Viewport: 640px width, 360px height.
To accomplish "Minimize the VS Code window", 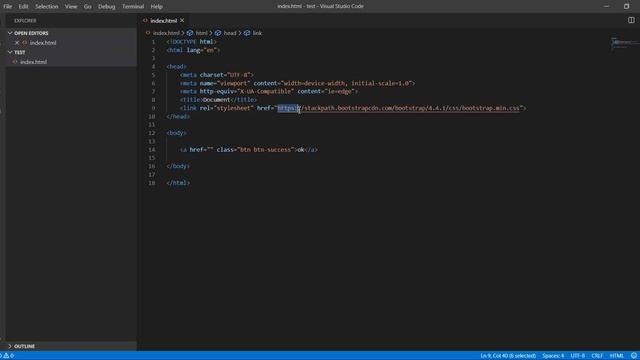I will pyautogui.click(x=606, y=7).
